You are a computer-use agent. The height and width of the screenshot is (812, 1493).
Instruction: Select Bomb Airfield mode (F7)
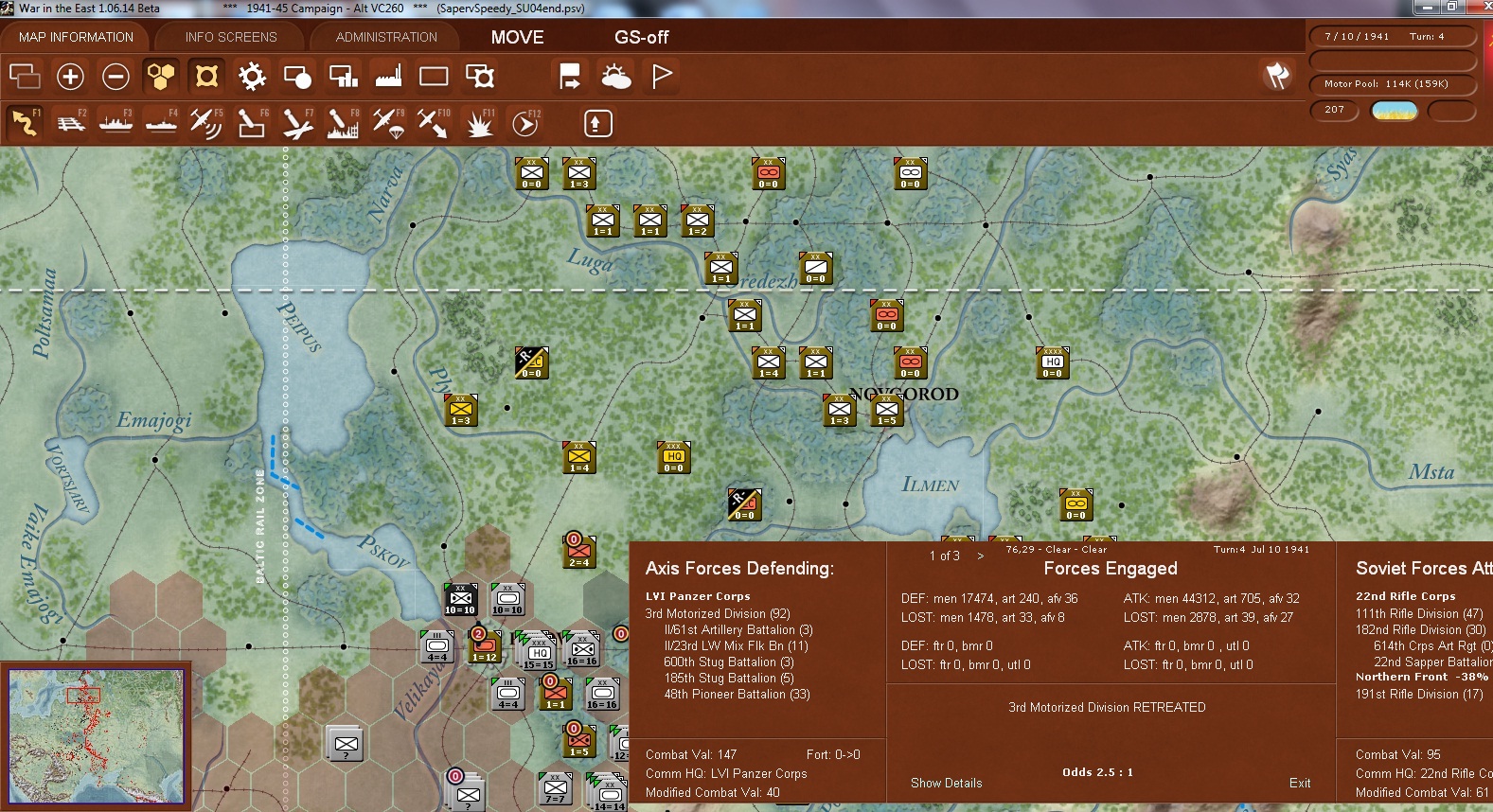pyautogui.click(x=297, y=123)
